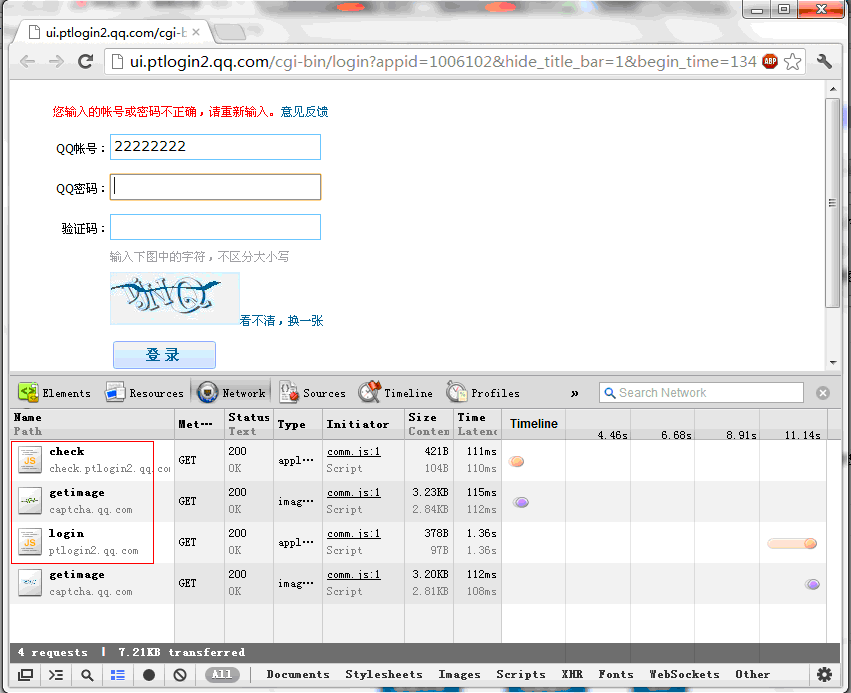851x693 pixels.
Task: Open the Profiles panel
Action: 483,393
